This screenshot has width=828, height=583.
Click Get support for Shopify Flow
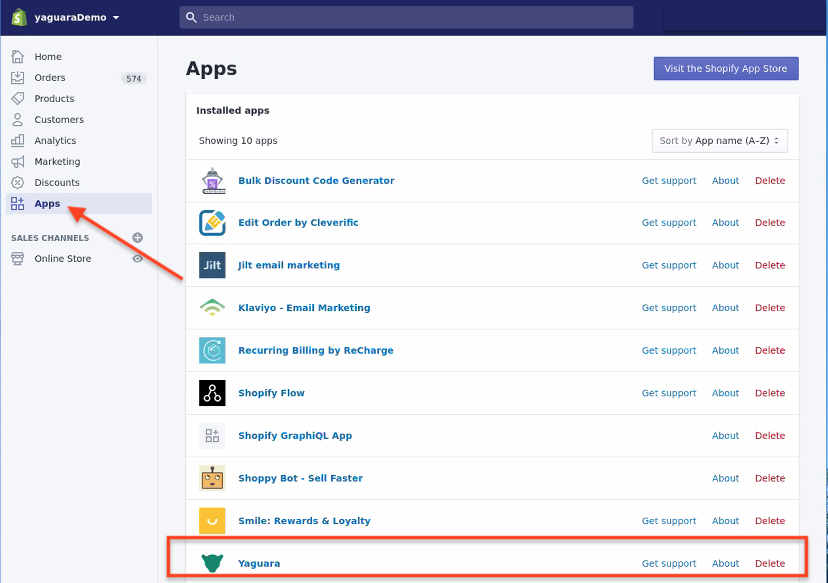tap(669, 393)
